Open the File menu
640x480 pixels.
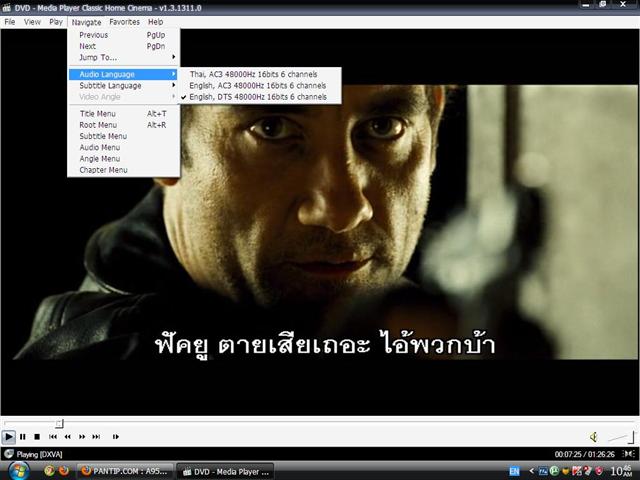[9, 22]
